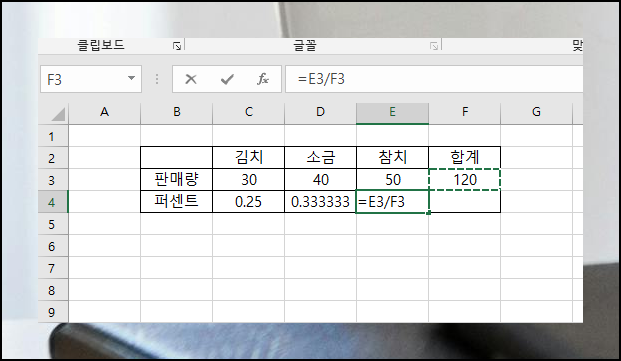Click the total cell containing 120
Viewport: 621px width, 361px height.
point(465,180)
